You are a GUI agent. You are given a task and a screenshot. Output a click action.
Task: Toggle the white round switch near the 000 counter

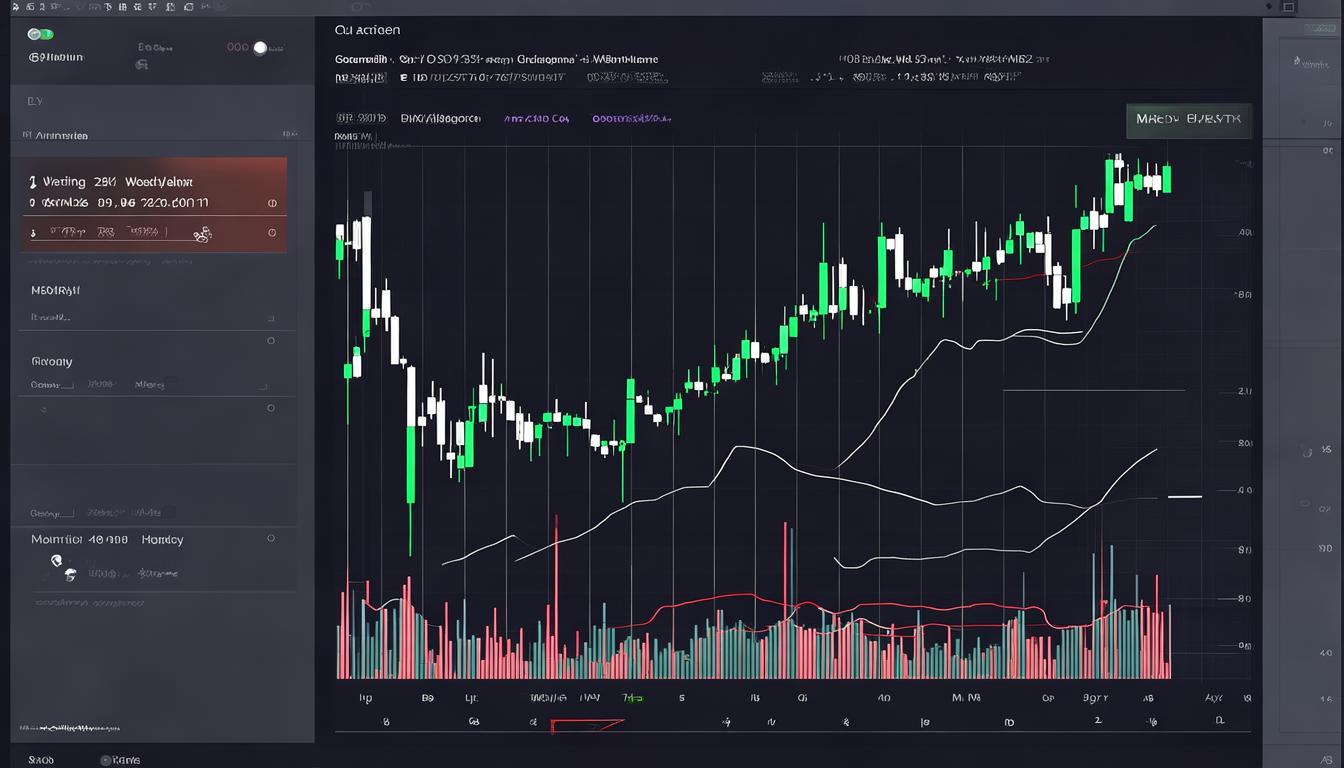(261, 47)
